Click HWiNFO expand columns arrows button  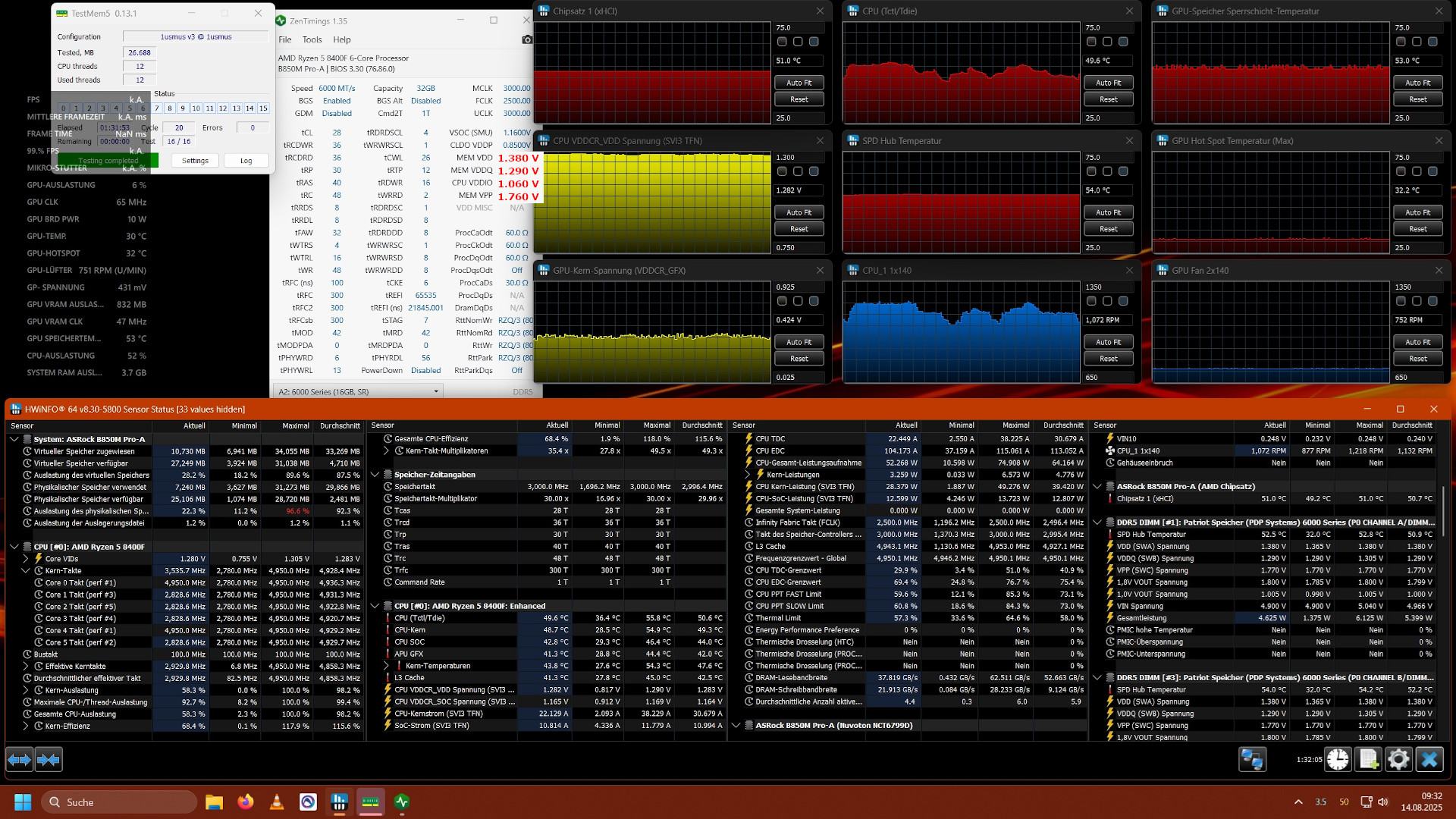[x=20, y=759]
